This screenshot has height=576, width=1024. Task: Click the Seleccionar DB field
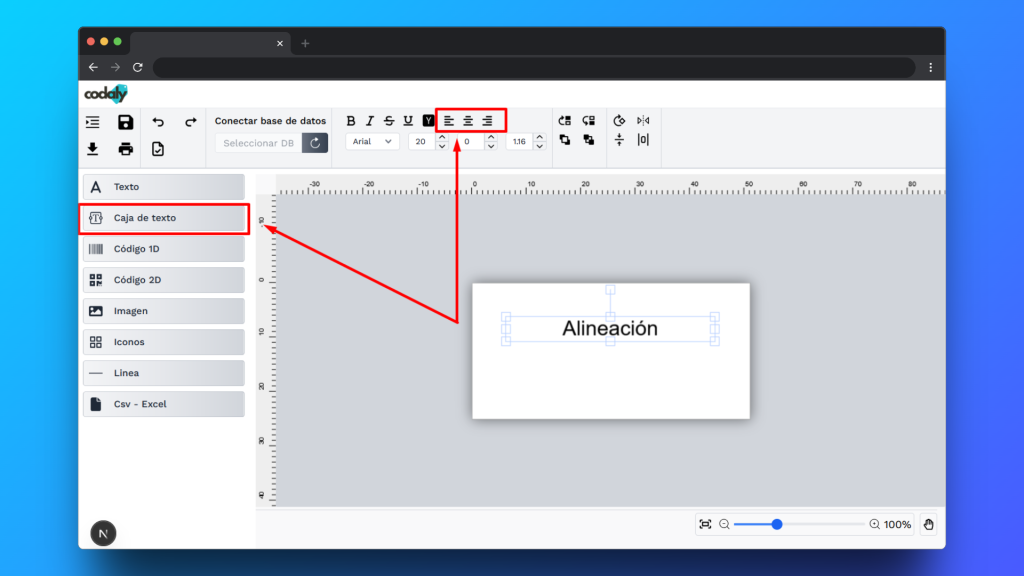(259, 142)
